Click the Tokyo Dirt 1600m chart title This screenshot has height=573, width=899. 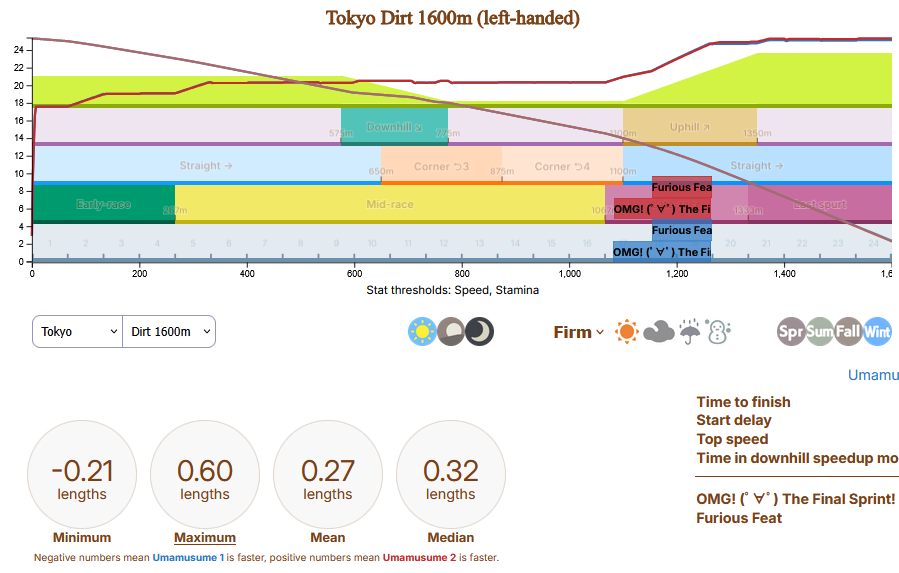pyautogui.click(x=453, y=18)
